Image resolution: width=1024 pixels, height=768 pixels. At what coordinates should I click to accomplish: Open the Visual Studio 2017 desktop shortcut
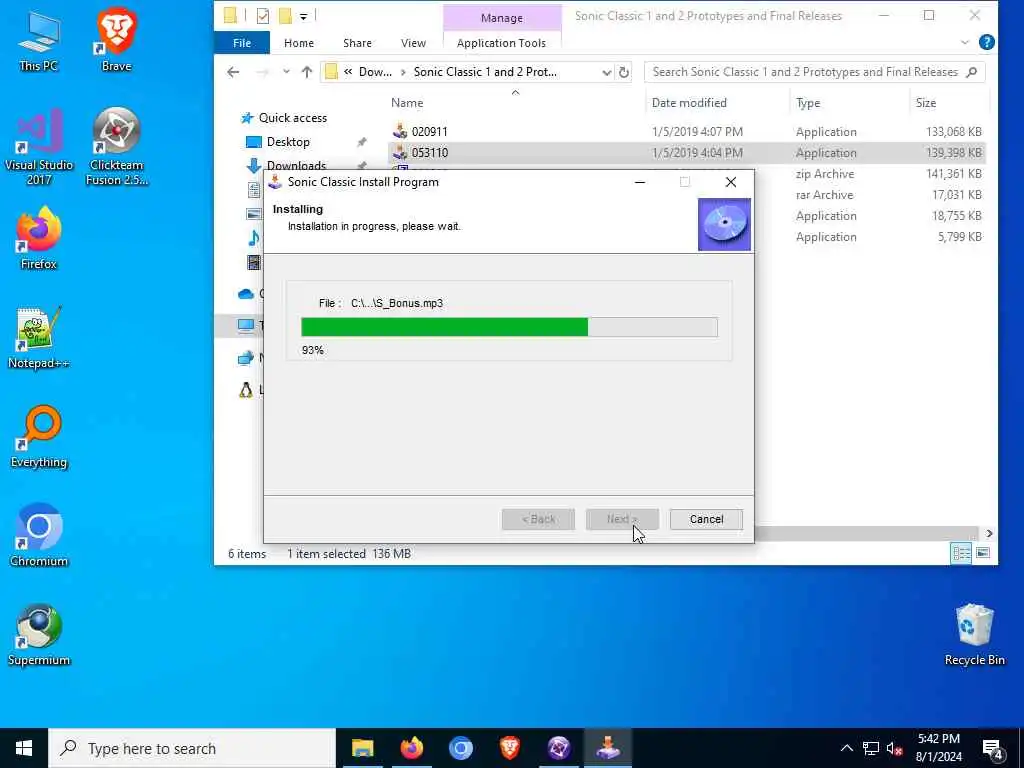point(39,147)
